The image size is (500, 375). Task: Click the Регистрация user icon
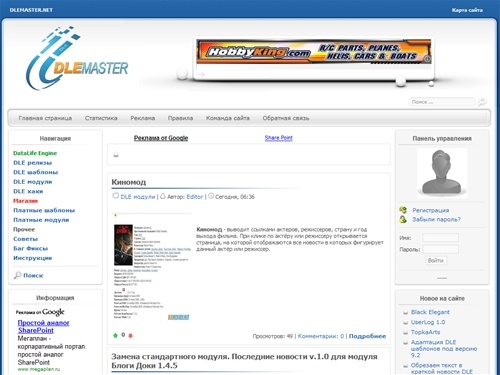(403, 210)
